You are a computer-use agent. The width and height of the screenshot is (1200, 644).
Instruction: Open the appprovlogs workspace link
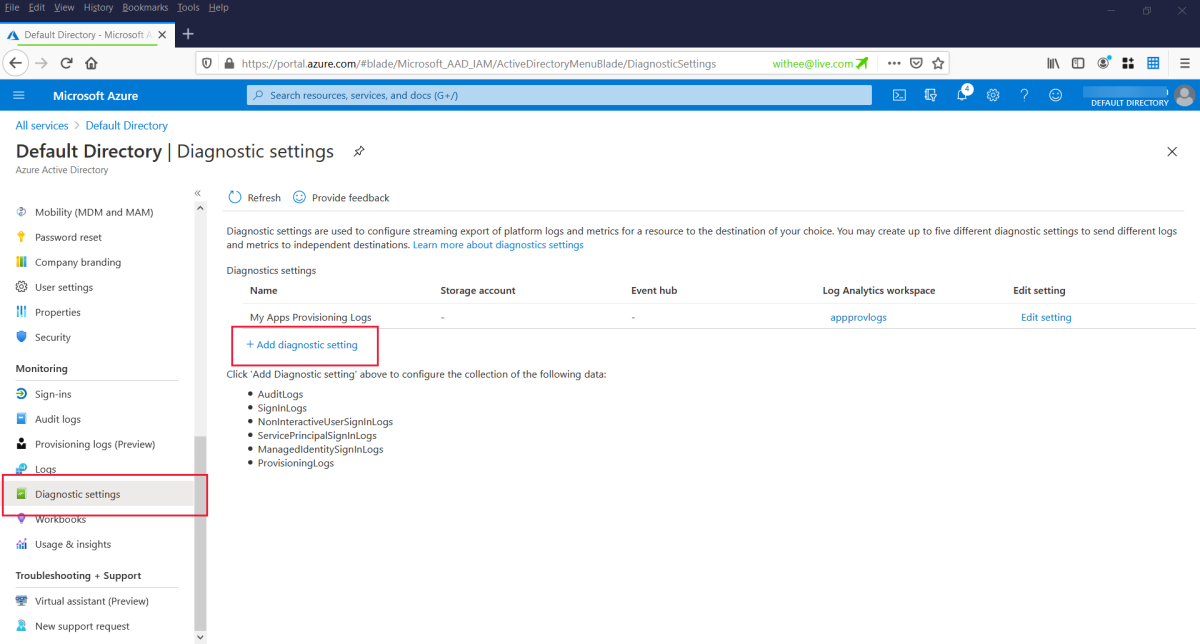coord(858,317)
